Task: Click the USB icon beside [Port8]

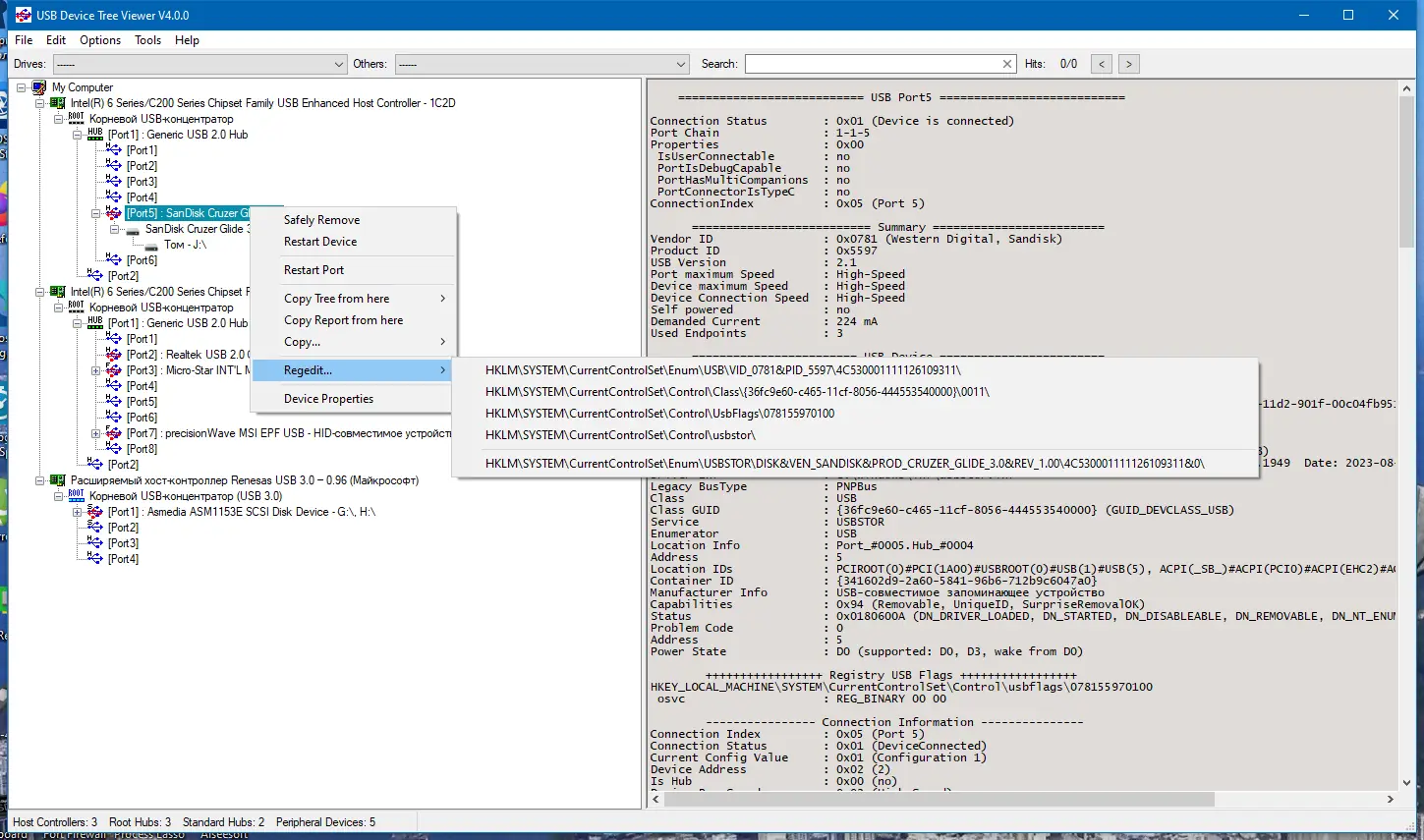Action: coord(114,449)
